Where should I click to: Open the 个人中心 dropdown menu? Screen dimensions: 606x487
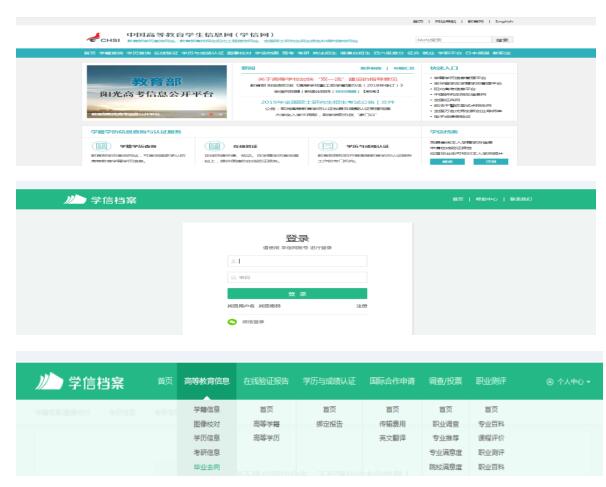(x=568, y=382)
